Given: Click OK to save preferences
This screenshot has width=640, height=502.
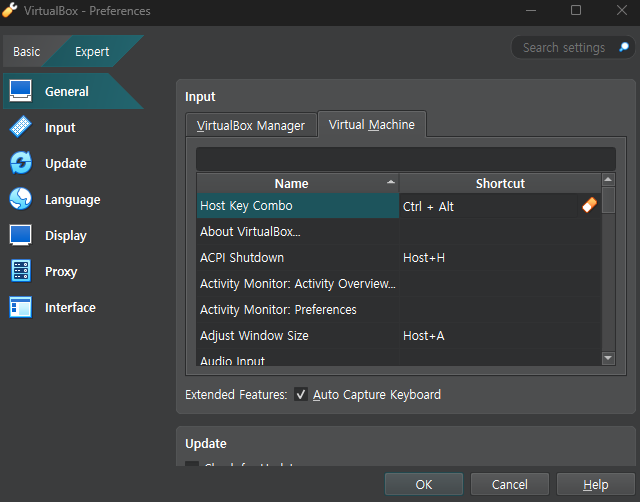Looking at the screenshot, I should click(424, 484).
